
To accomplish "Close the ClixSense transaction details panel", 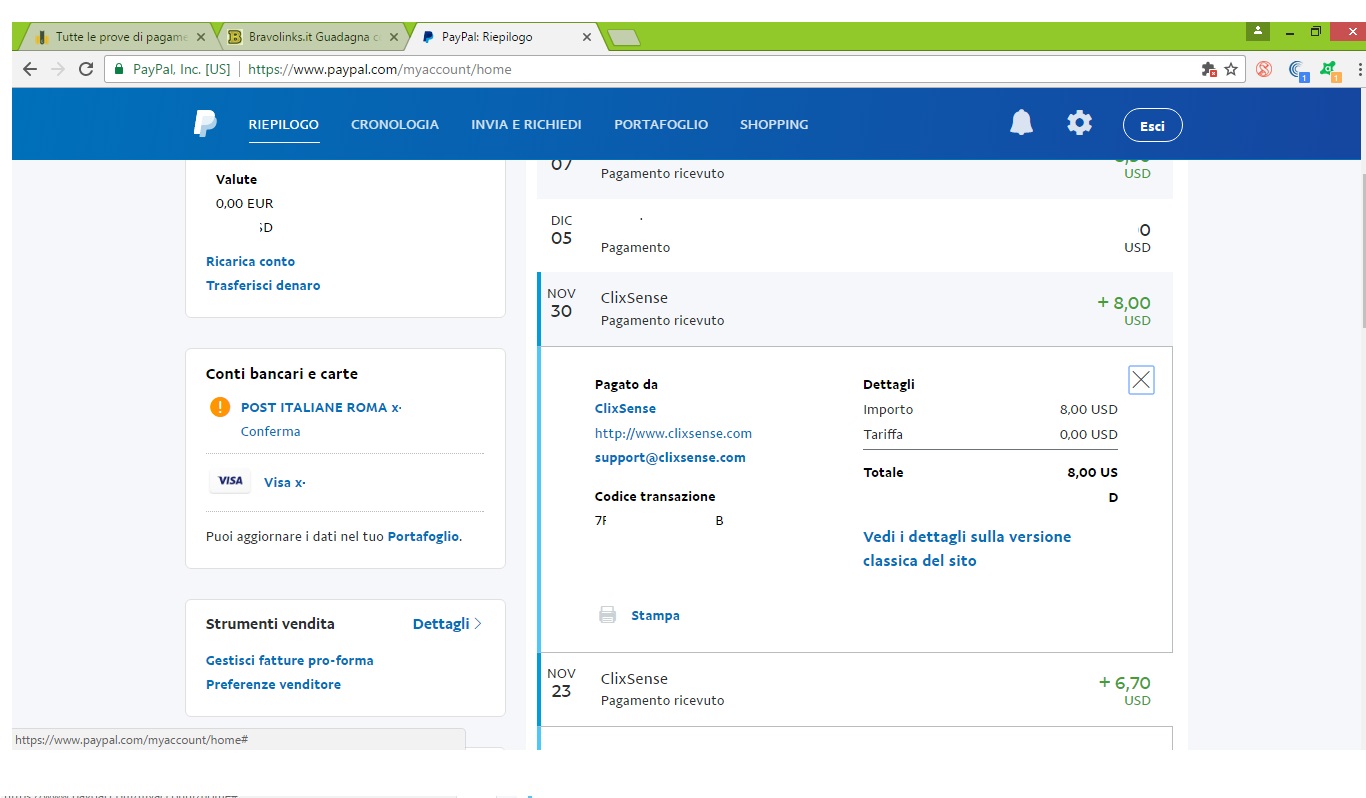I will click(x=1141, y=380).
